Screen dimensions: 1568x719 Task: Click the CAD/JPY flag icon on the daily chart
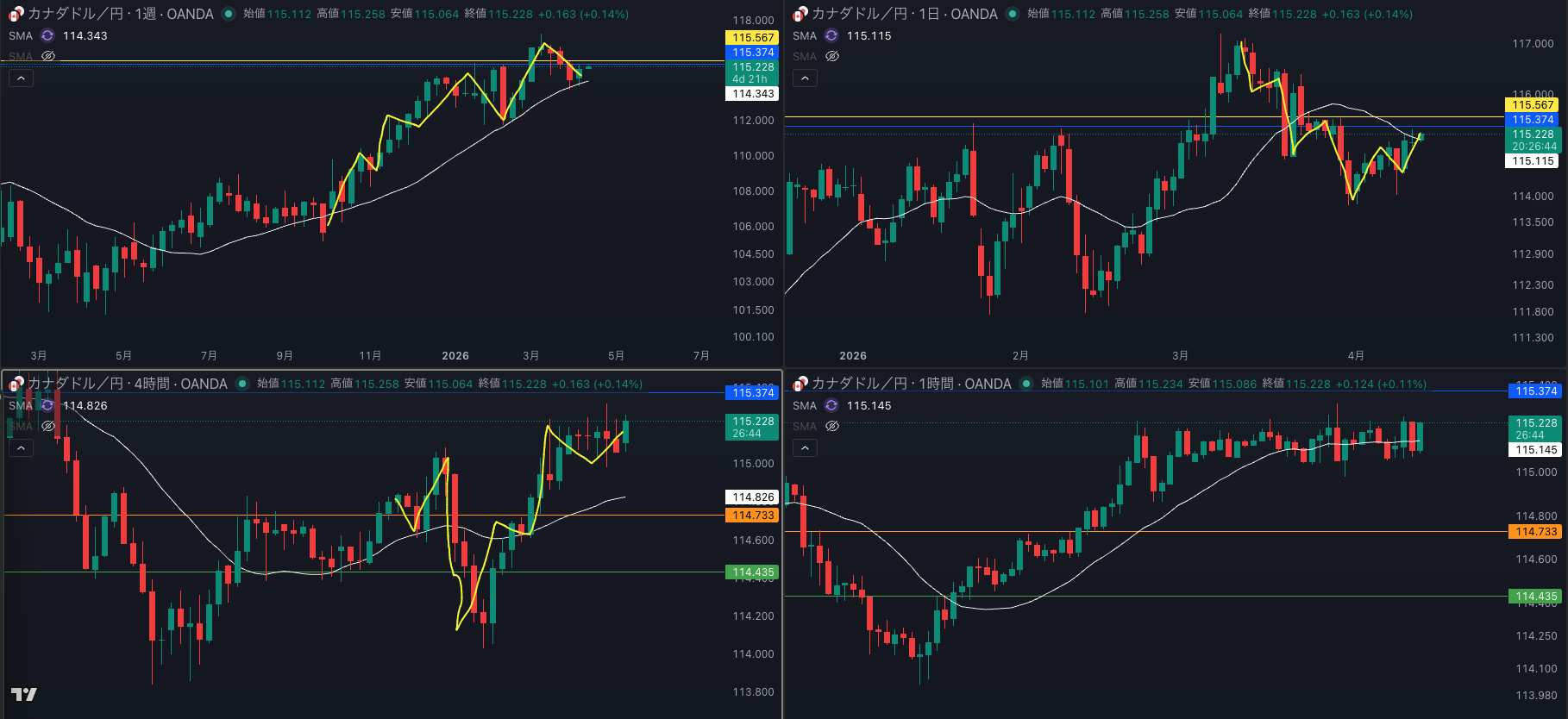pyautogui.click(x=800, y=14)
